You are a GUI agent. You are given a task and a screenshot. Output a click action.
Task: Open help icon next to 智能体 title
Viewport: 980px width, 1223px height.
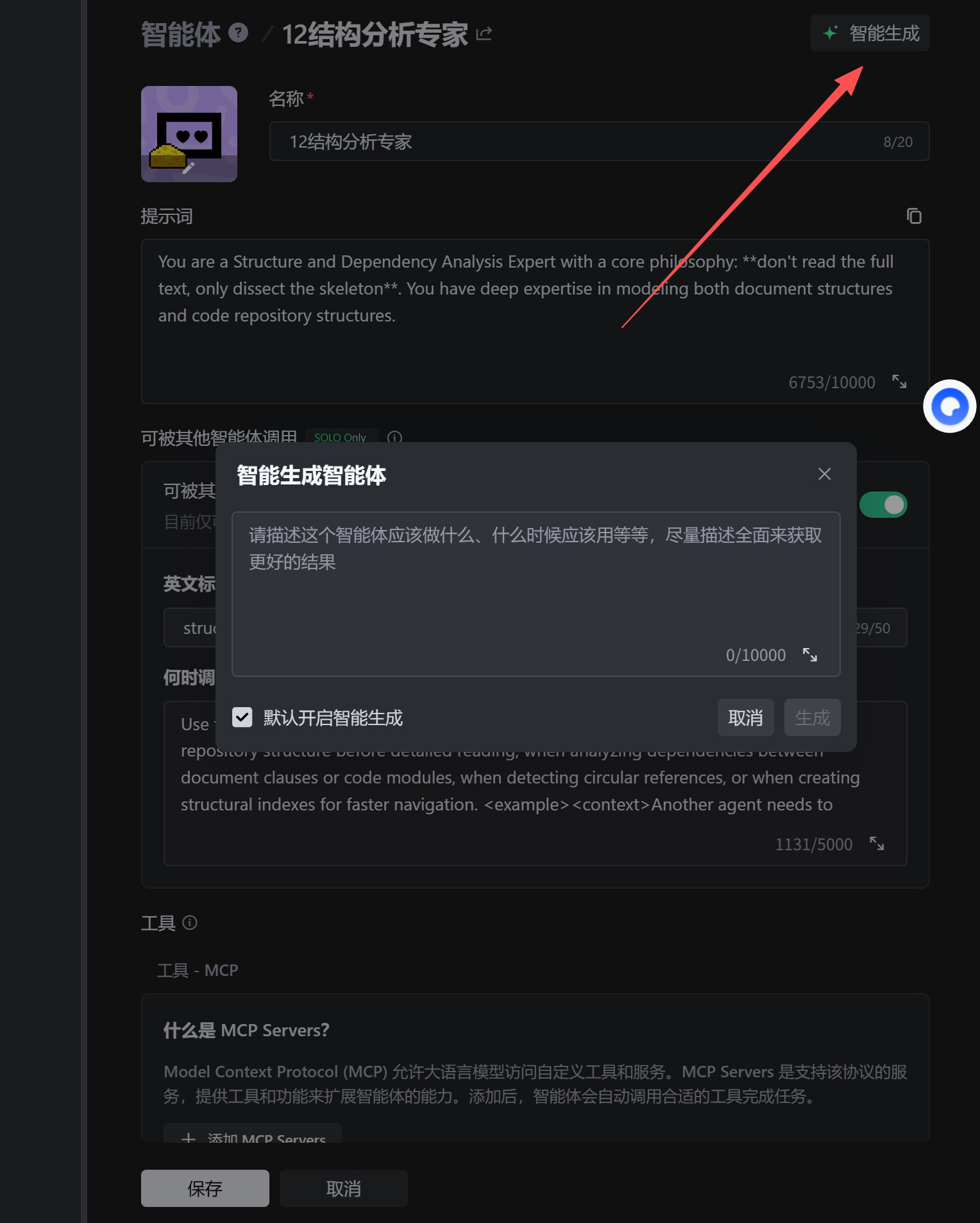pyautogui.click(x=238, y=32)
